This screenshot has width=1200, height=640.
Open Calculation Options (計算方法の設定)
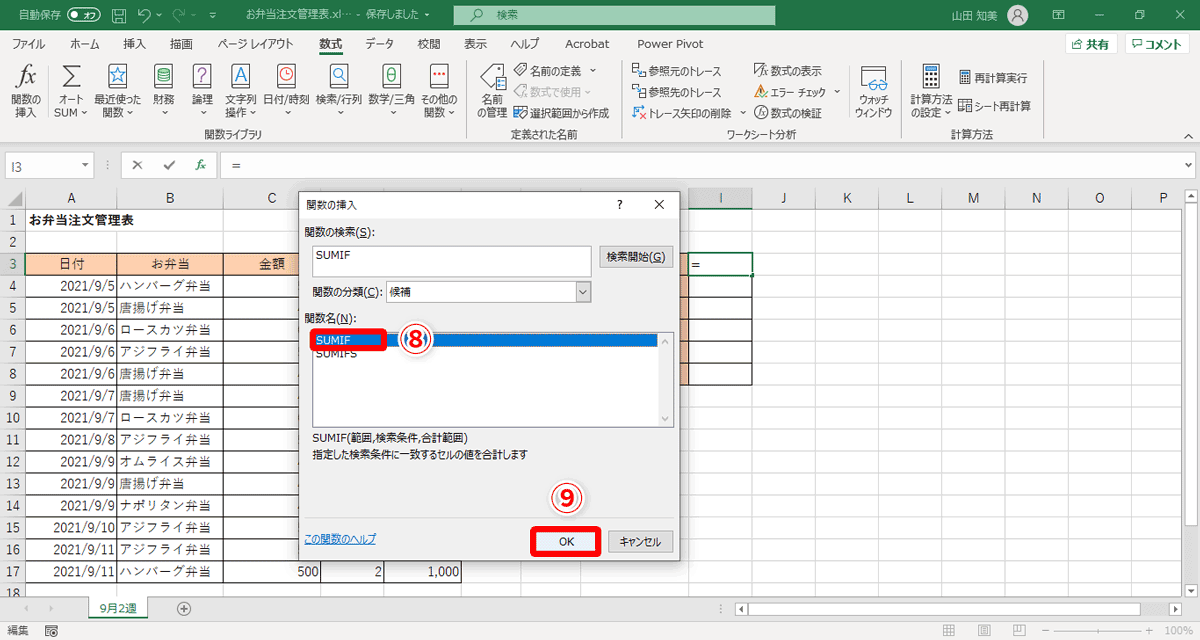(930, 91)
